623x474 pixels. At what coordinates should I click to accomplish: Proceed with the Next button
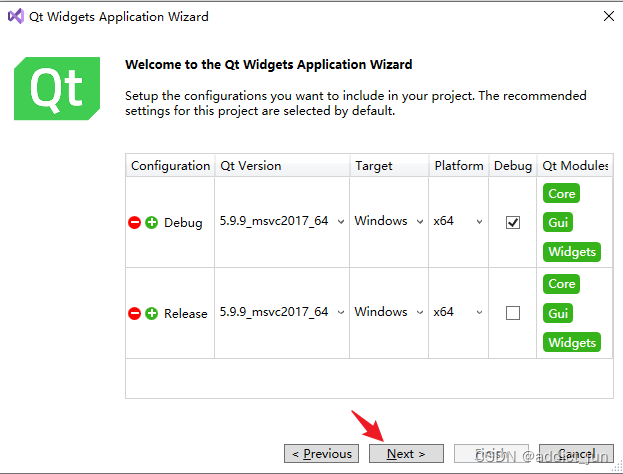(x=406, y=453)
